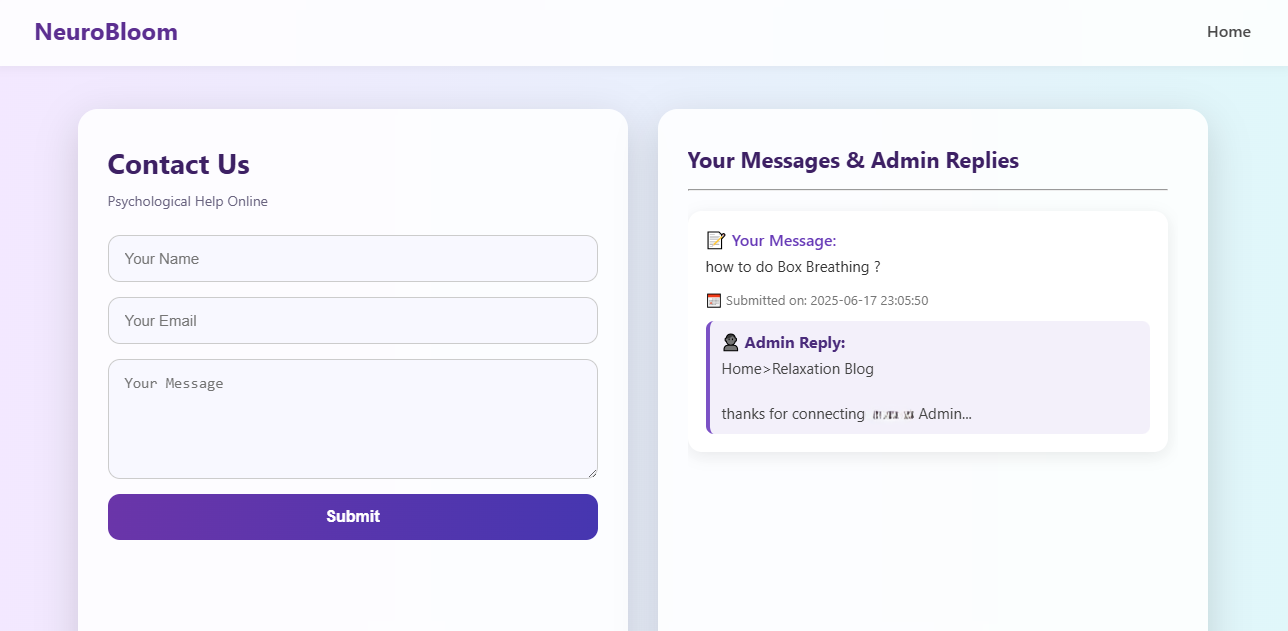Focus the Your Email field
This screenshot has width=1288, height=631.
(x=352, y=321)
